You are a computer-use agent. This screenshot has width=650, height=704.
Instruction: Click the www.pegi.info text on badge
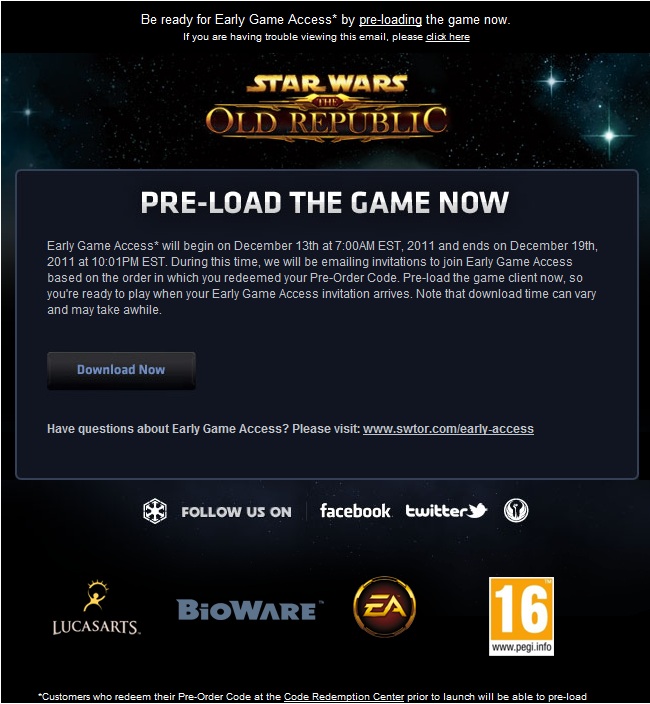(x=521, y=647)
